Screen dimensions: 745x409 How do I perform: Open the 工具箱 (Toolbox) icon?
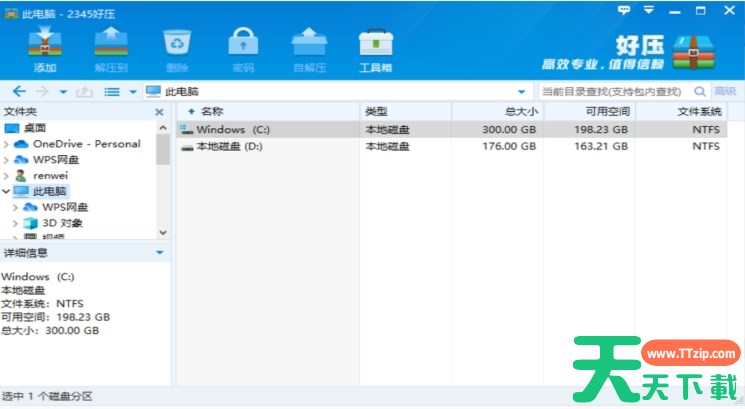(x=375, y=47)
